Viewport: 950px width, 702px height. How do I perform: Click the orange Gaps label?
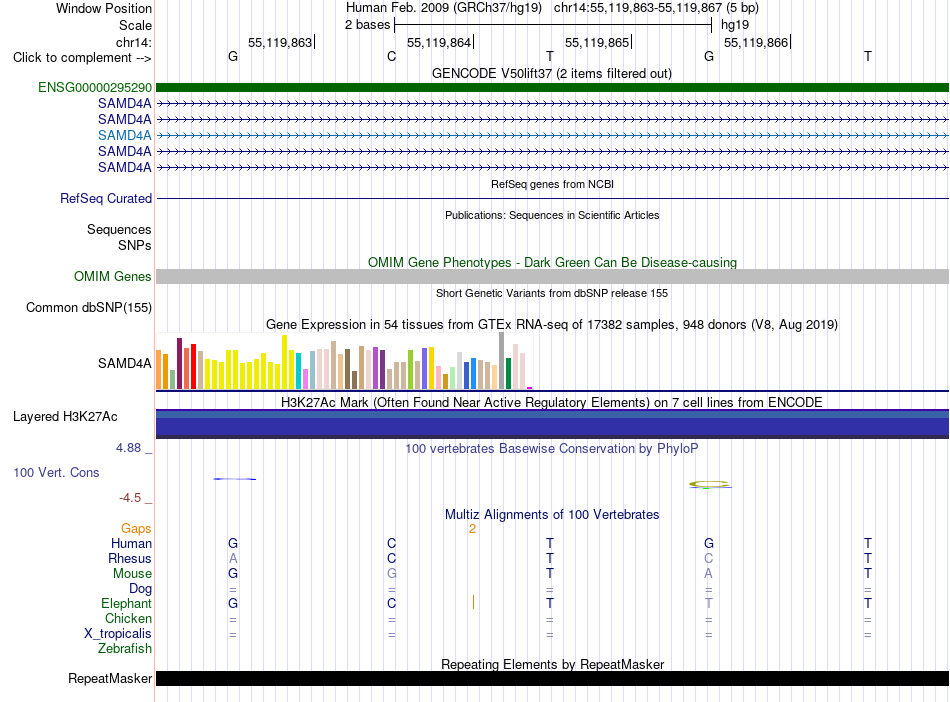coord(136,528)
